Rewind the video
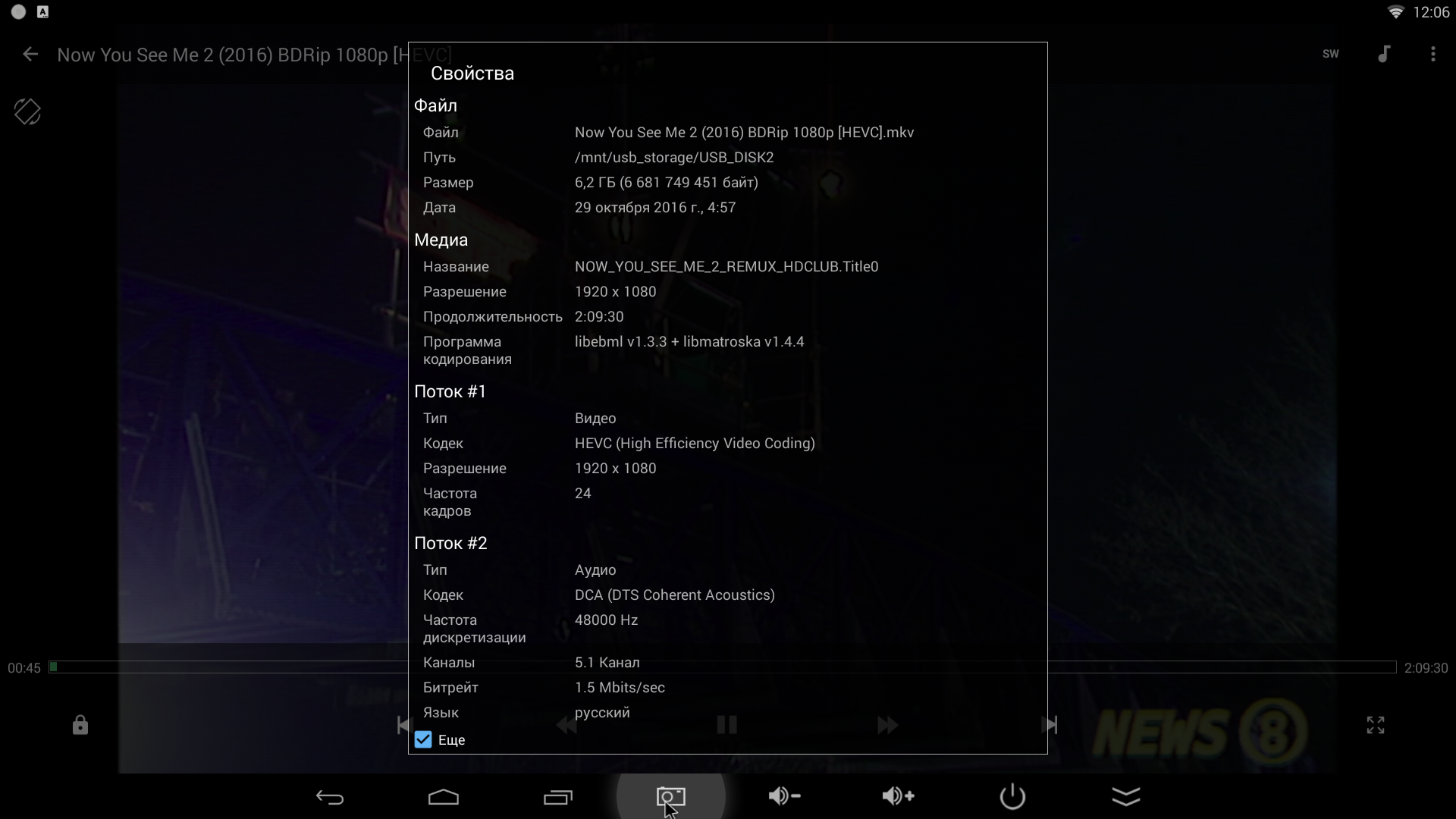The height and width of the screenshot is (819, 1456). click(x=566, y=725)
